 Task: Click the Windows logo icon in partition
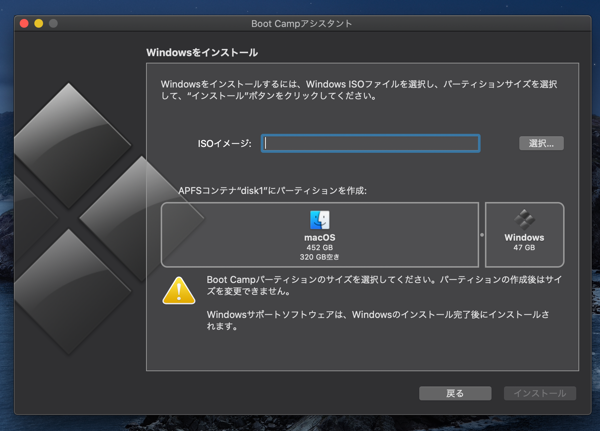[524, 220]
